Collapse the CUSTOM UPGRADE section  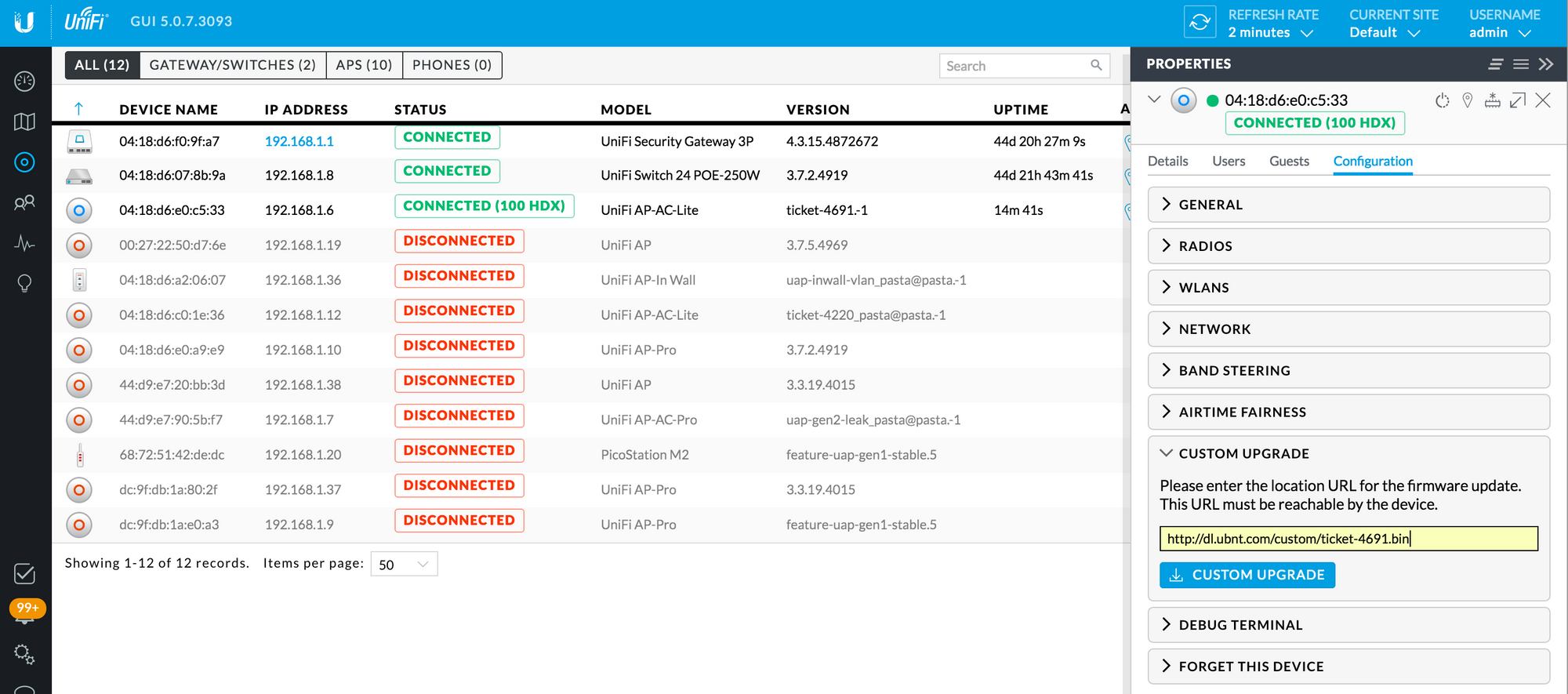pos(1348,454)
